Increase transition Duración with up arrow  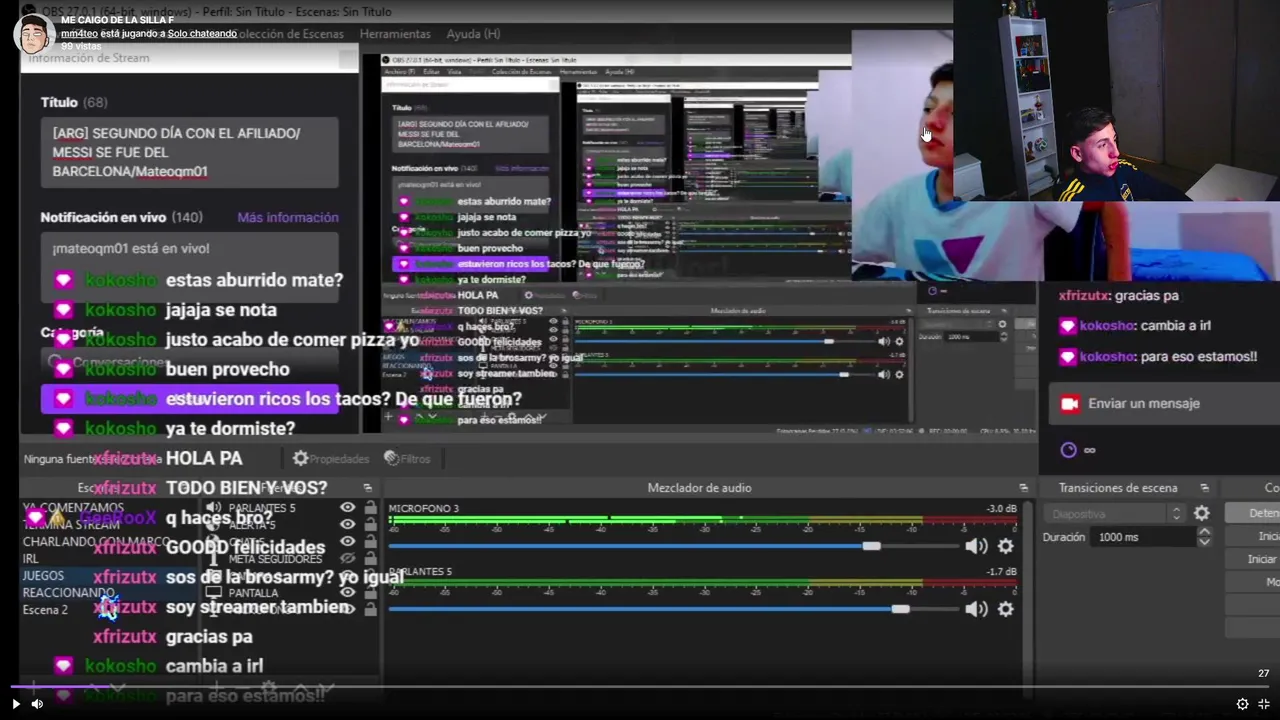(1204, 532)
